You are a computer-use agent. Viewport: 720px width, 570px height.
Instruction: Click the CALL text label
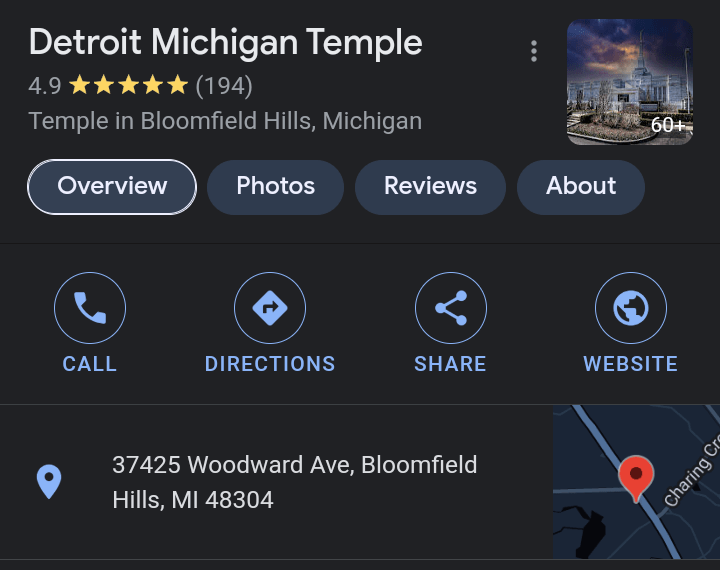[x=90, y=364]
